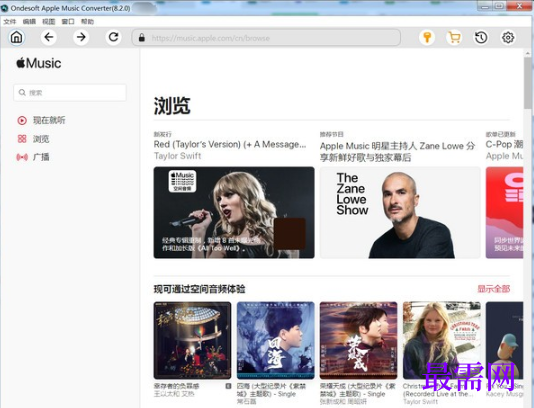Viewport: 534px width, 408px height.
Task: Click the Apple Music logo
Action: [x=38, y=63]
